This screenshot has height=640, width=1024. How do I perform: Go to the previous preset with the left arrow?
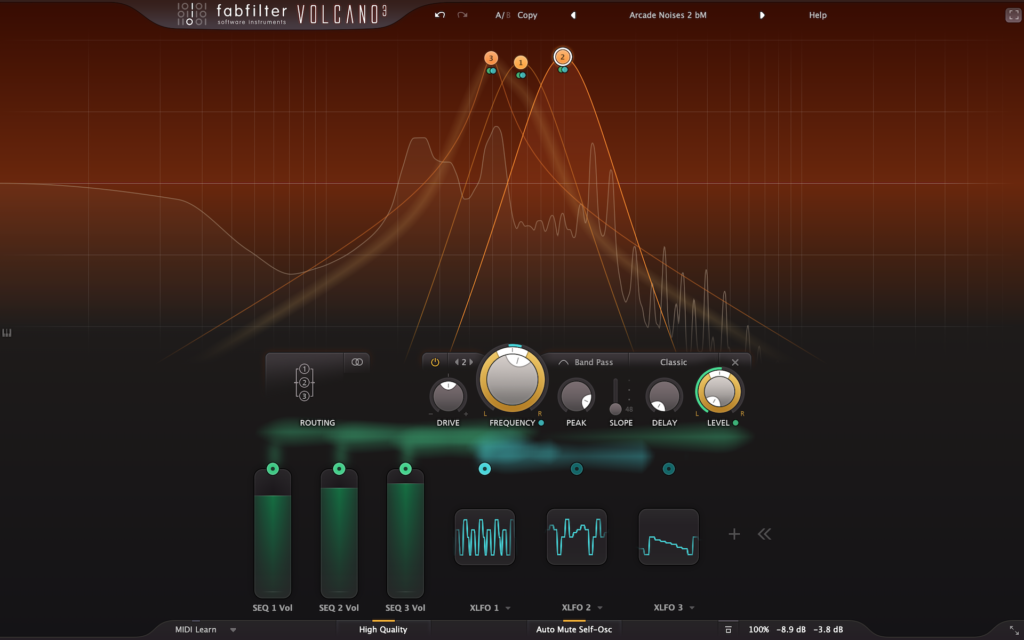(573, 15)
